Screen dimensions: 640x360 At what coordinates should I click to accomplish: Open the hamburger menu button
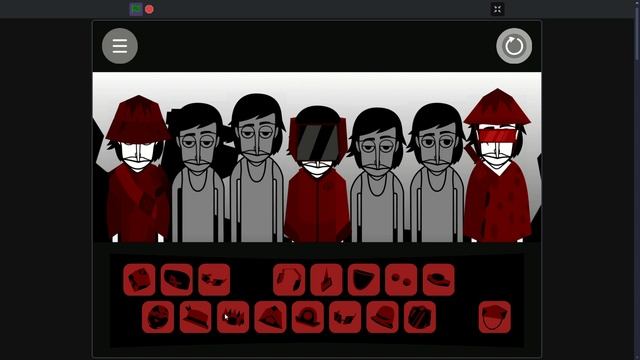click(120, 46)
